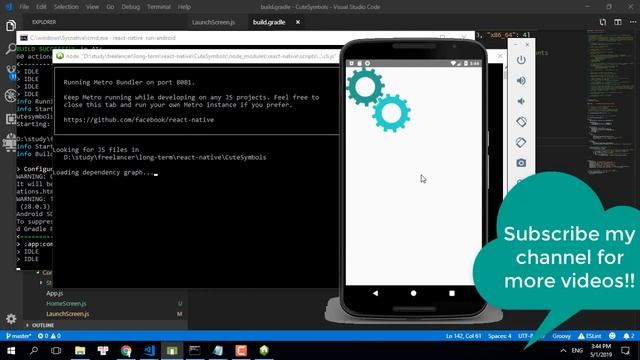
Task: Rotate emulator right
Action: point(521,142)
